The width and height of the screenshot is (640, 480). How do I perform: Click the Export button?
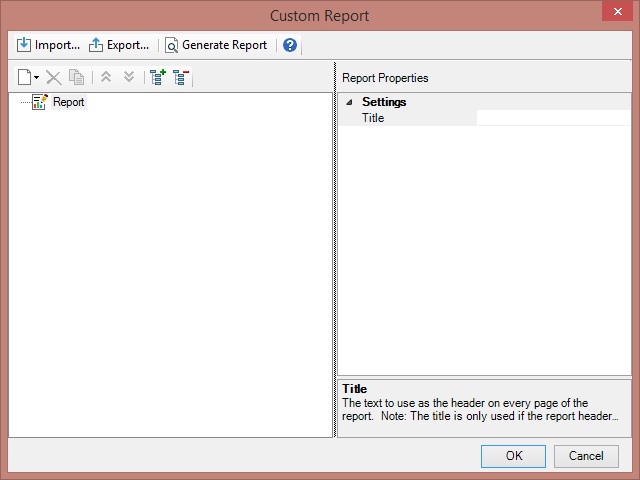click(119, 45)
